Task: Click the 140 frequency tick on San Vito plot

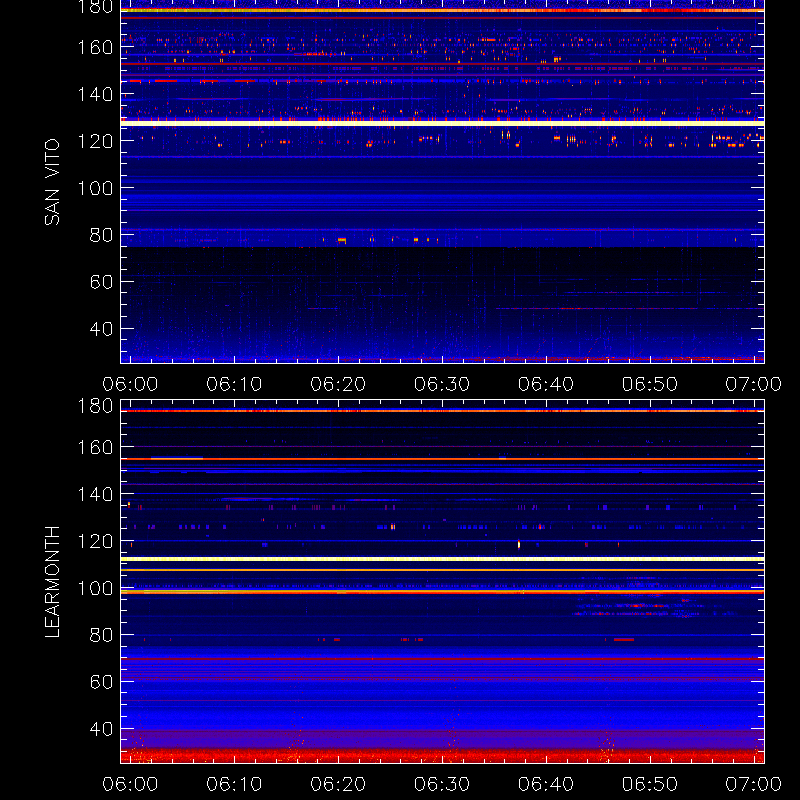Action: (95, 94)
